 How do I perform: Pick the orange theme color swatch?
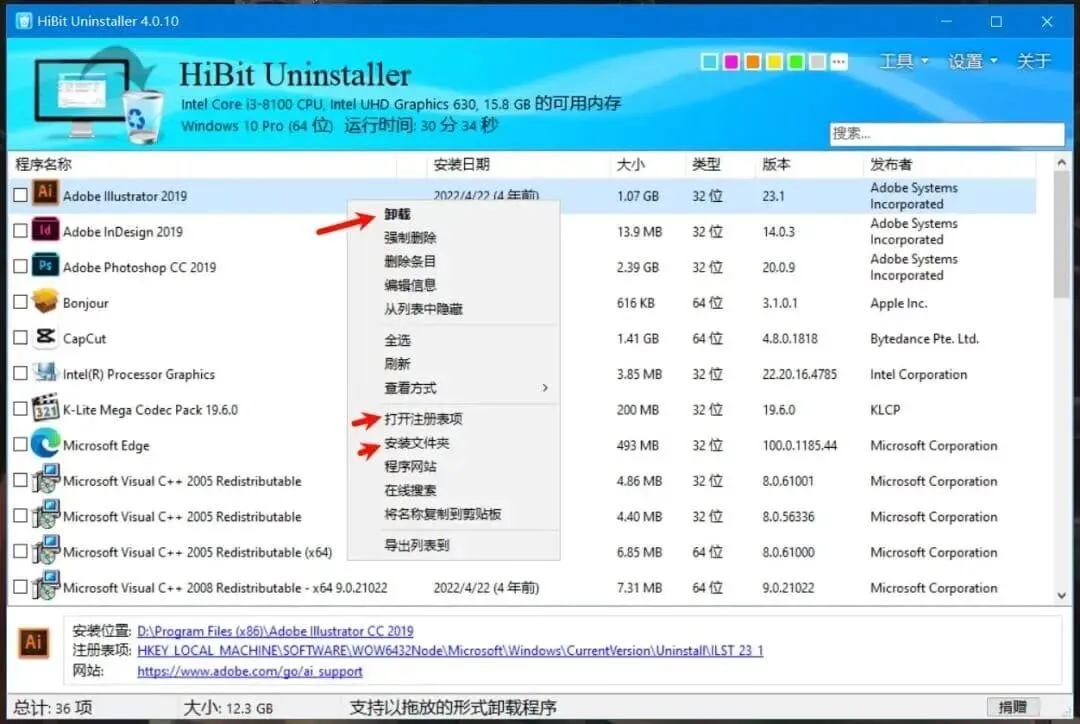(x=752, y=62)
